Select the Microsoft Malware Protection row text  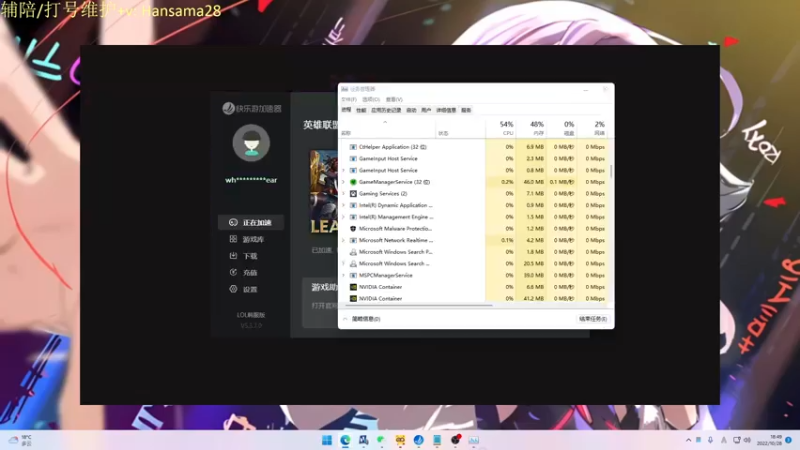pyautogui.click(x=395, y=229)
